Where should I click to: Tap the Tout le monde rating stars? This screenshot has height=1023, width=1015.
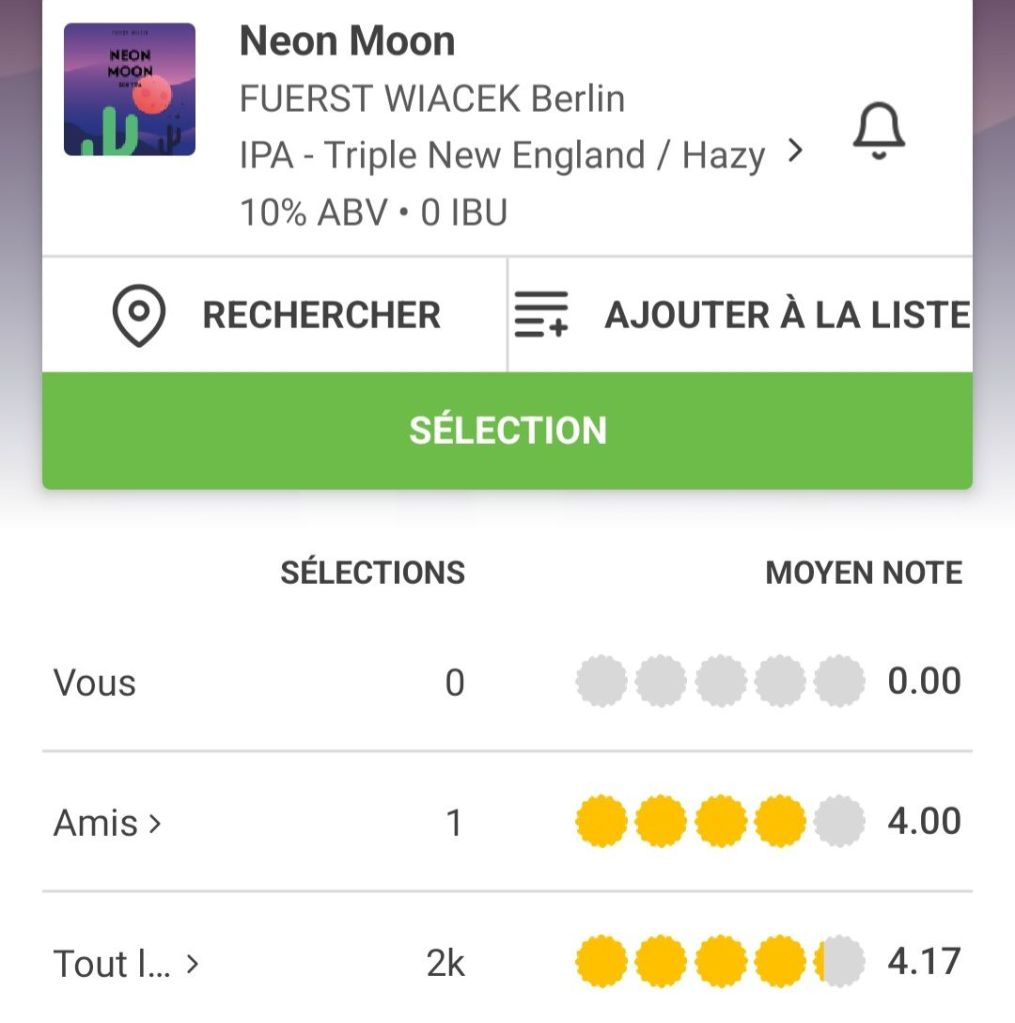pos(720,962)
